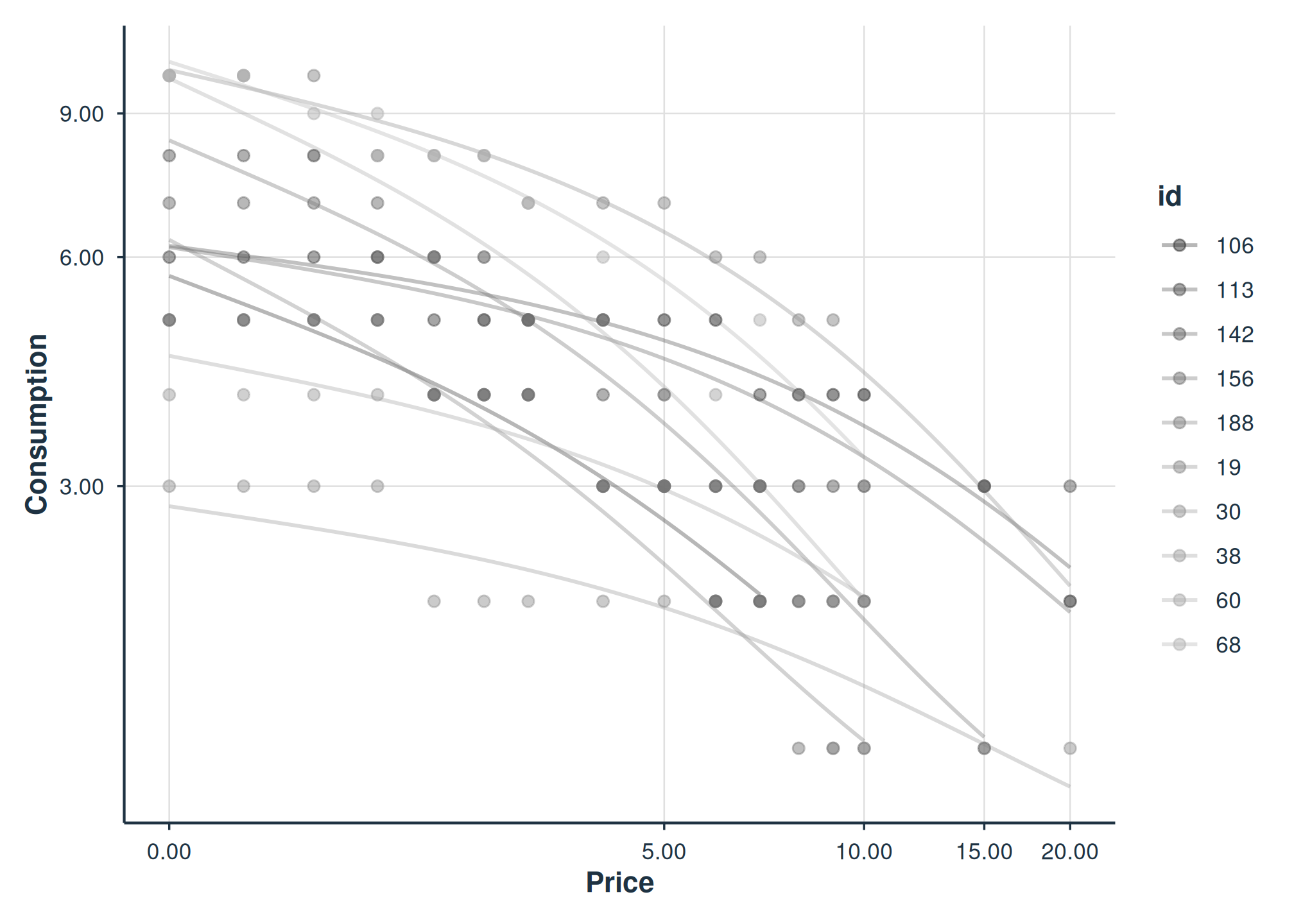Select the 15.00 x-axis tick label
This screenshot has height=924, width=1294.
pos(984,851)
